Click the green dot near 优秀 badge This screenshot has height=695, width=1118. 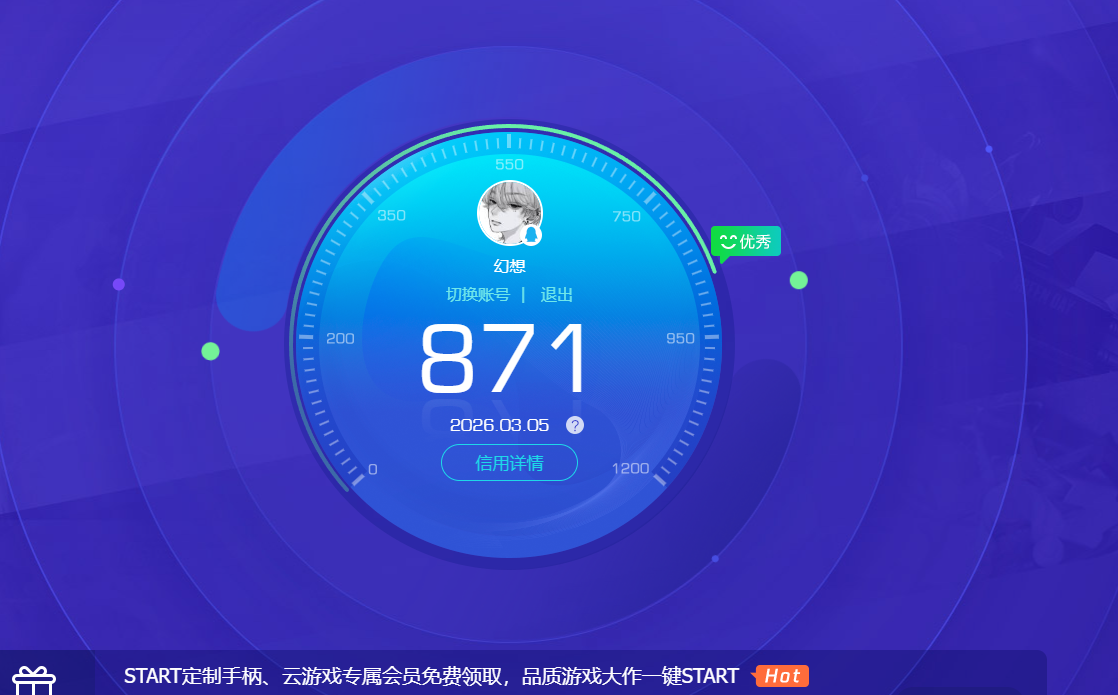pos(798,280)
